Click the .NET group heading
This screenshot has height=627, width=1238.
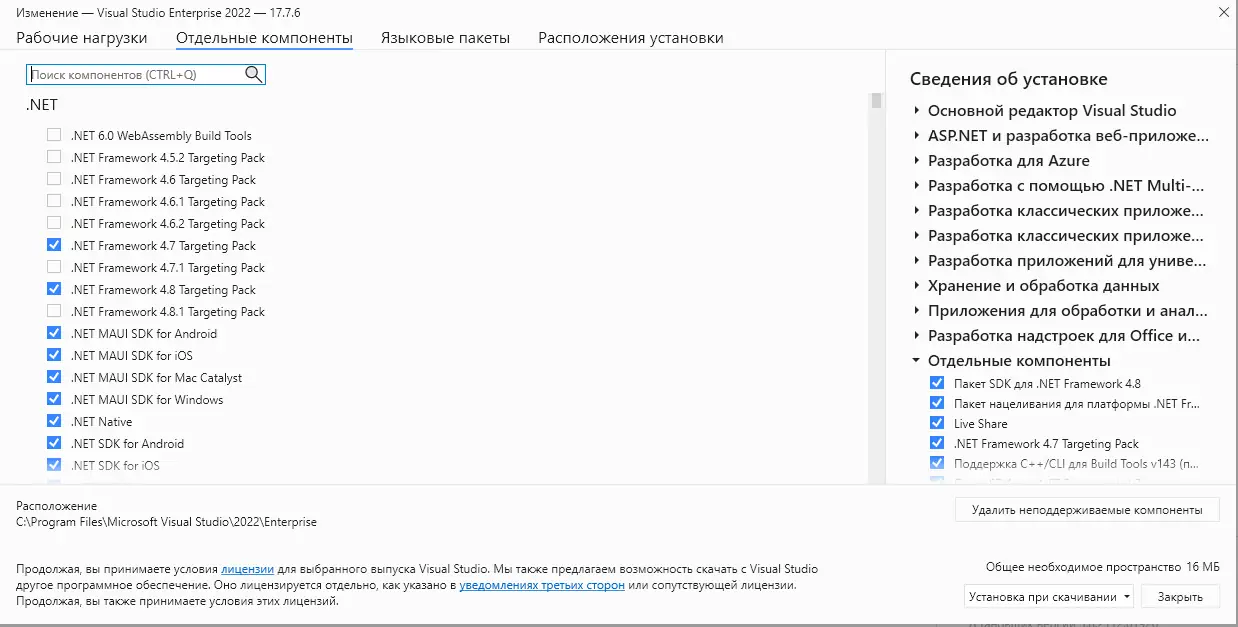pos(42,105)
